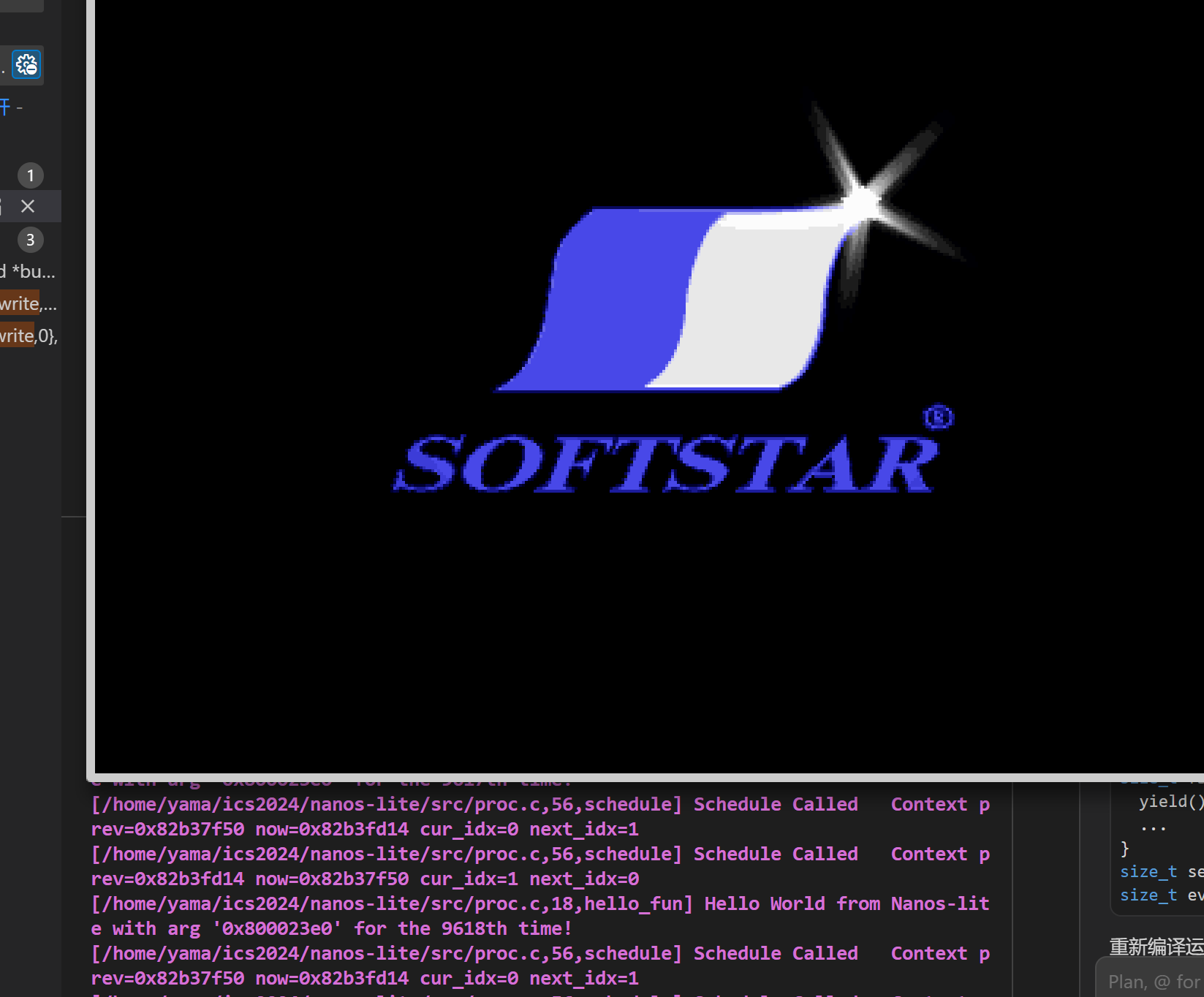Select the search match ending in '*bu...'

click(28, 272)
